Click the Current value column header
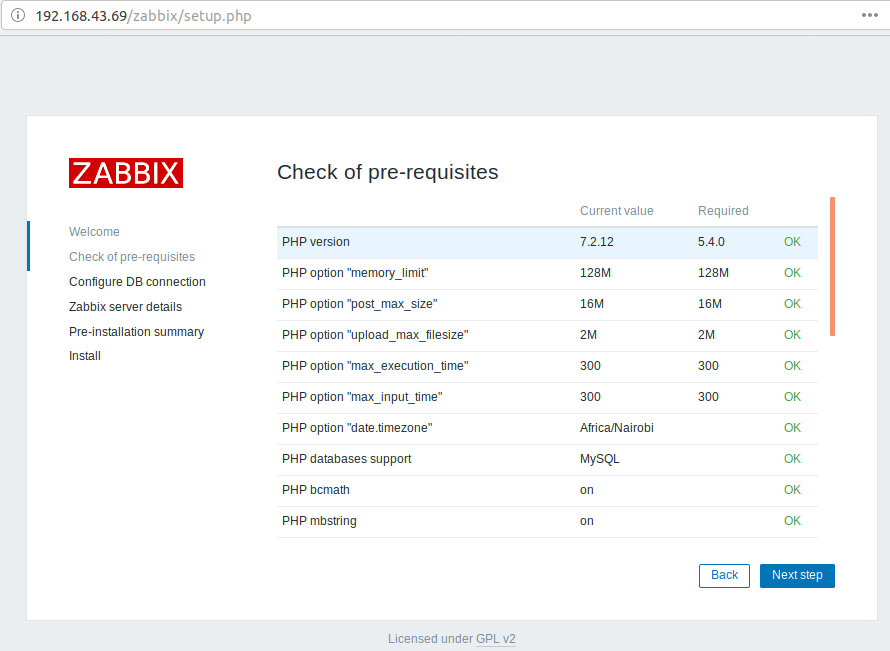 click(616, 211)
